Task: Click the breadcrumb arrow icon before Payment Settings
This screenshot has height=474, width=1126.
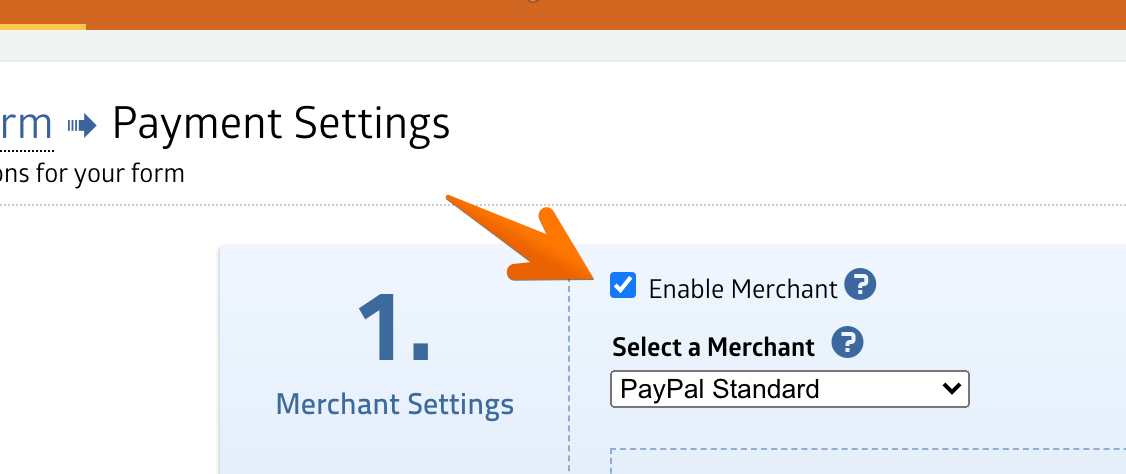Action: click(x=82, y=125)
